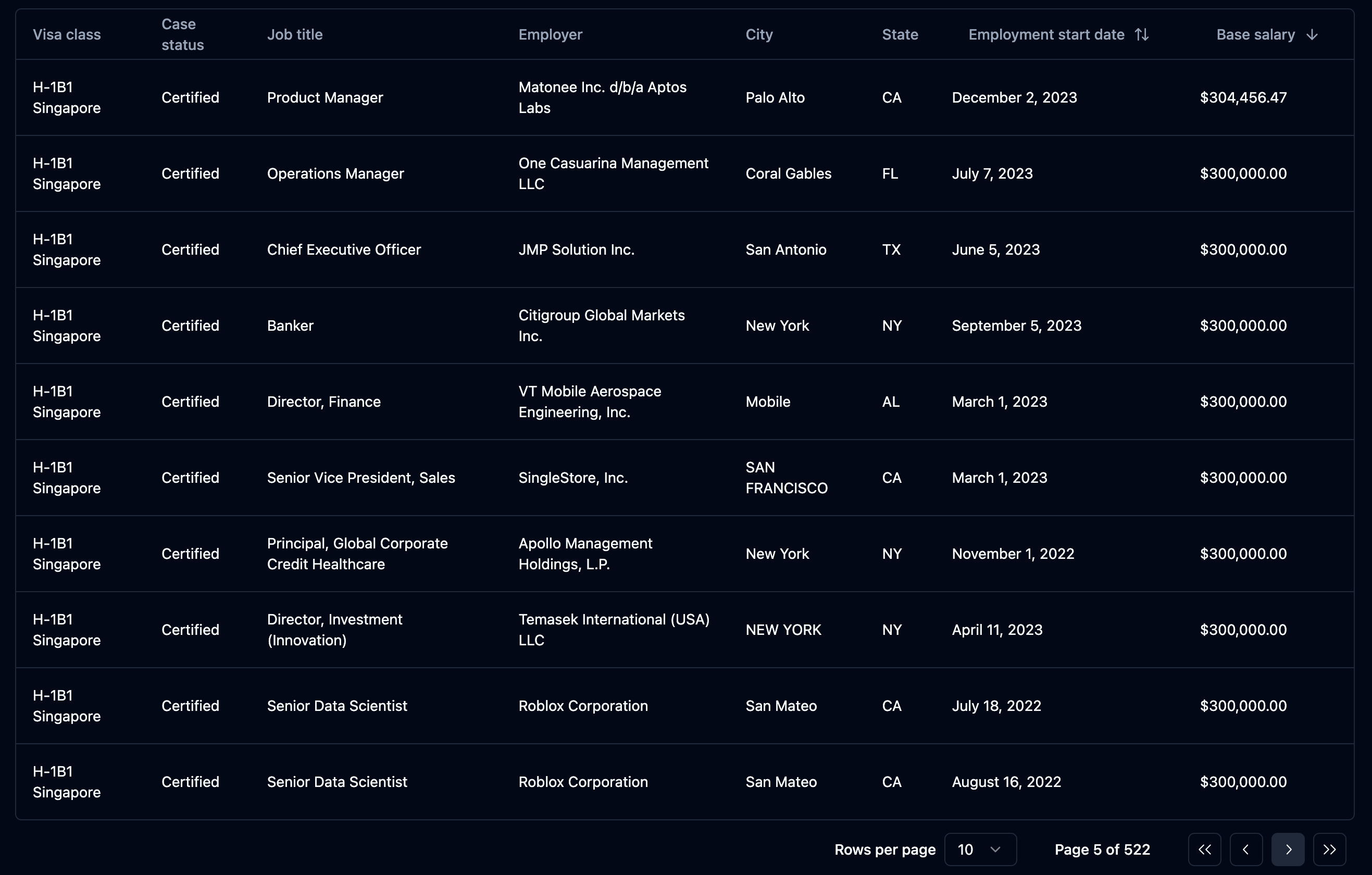Click One Casuarina Management LLC employer

point(613,174)
